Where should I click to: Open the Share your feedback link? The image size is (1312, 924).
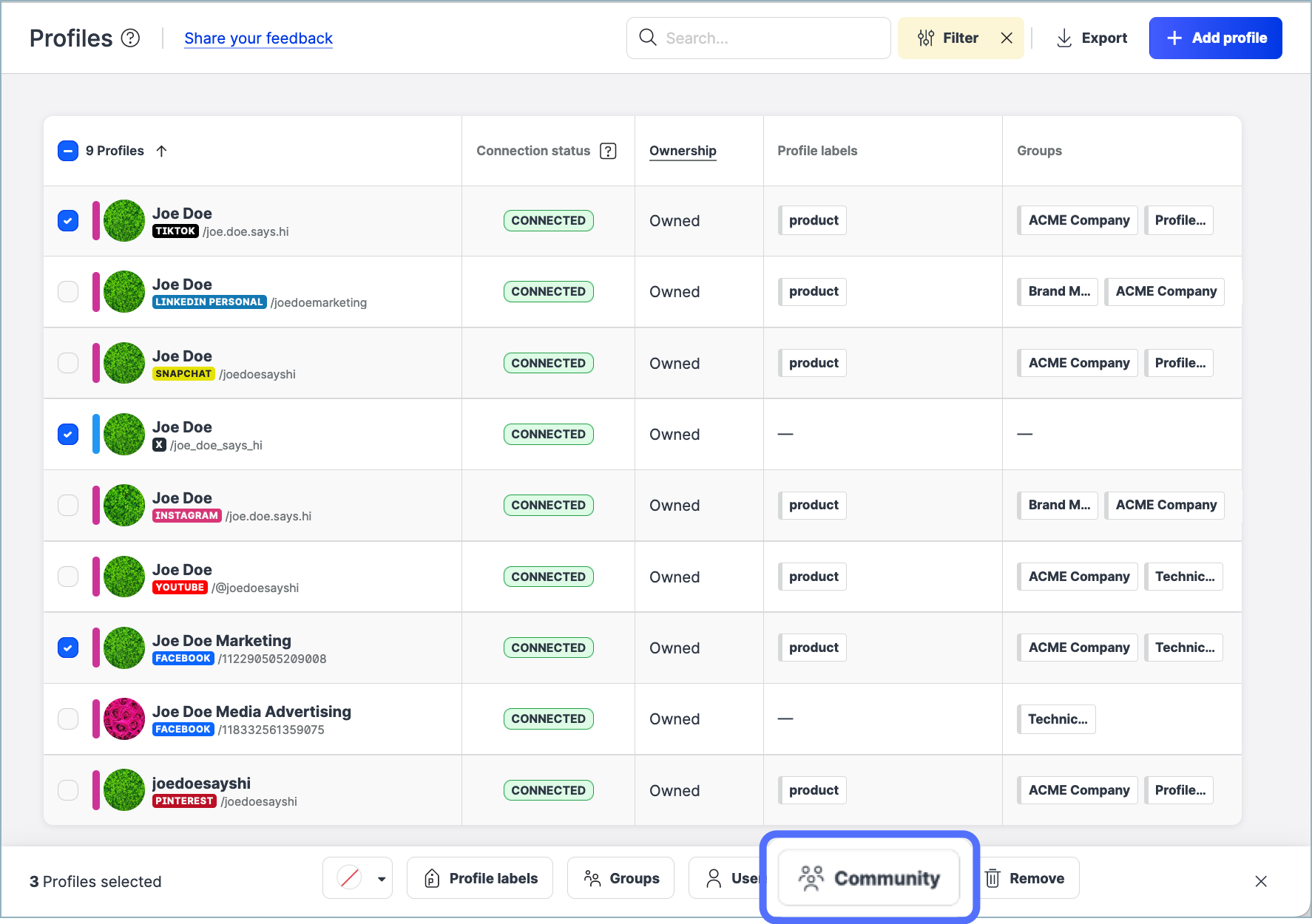[258, 38]
